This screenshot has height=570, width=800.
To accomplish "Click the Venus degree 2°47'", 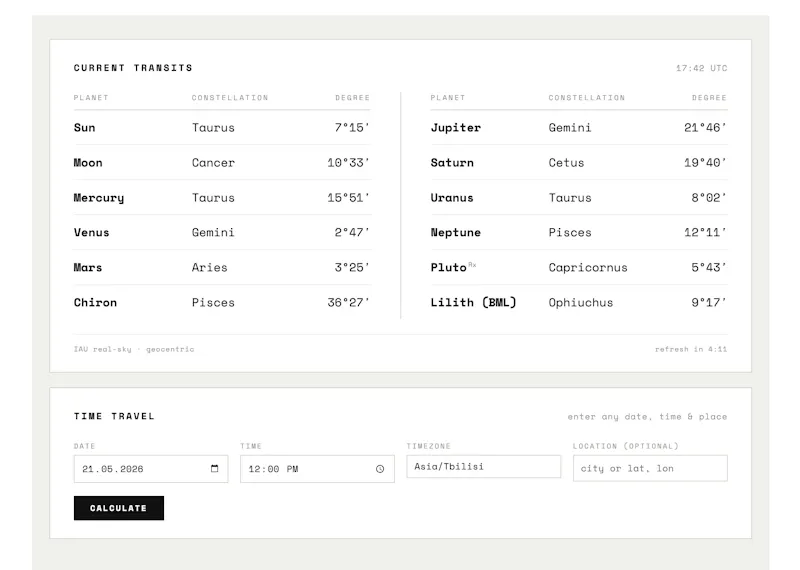I will 352,233.
